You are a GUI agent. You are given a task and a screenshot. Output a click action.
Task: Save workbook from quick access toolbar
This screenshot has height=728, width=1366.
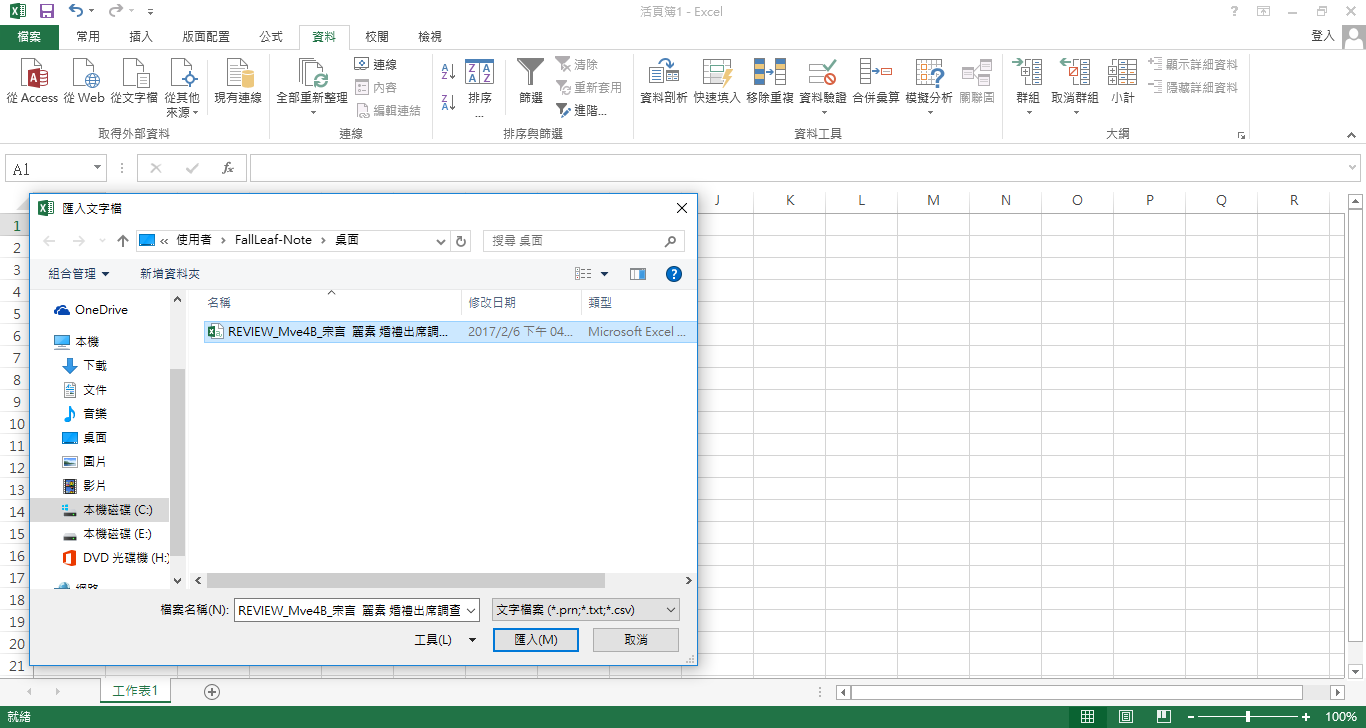coord(46,12)
